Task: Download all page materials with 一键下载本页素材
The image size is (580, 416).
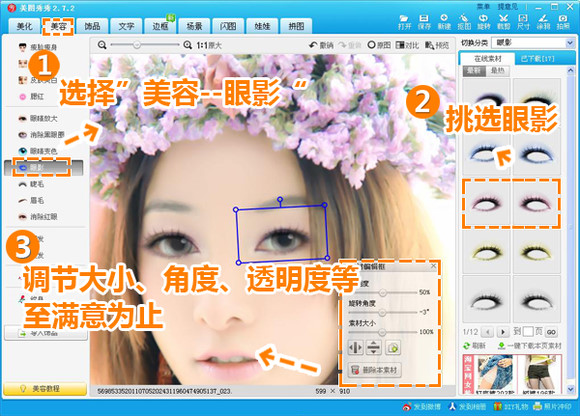Action: pos(529,345)
